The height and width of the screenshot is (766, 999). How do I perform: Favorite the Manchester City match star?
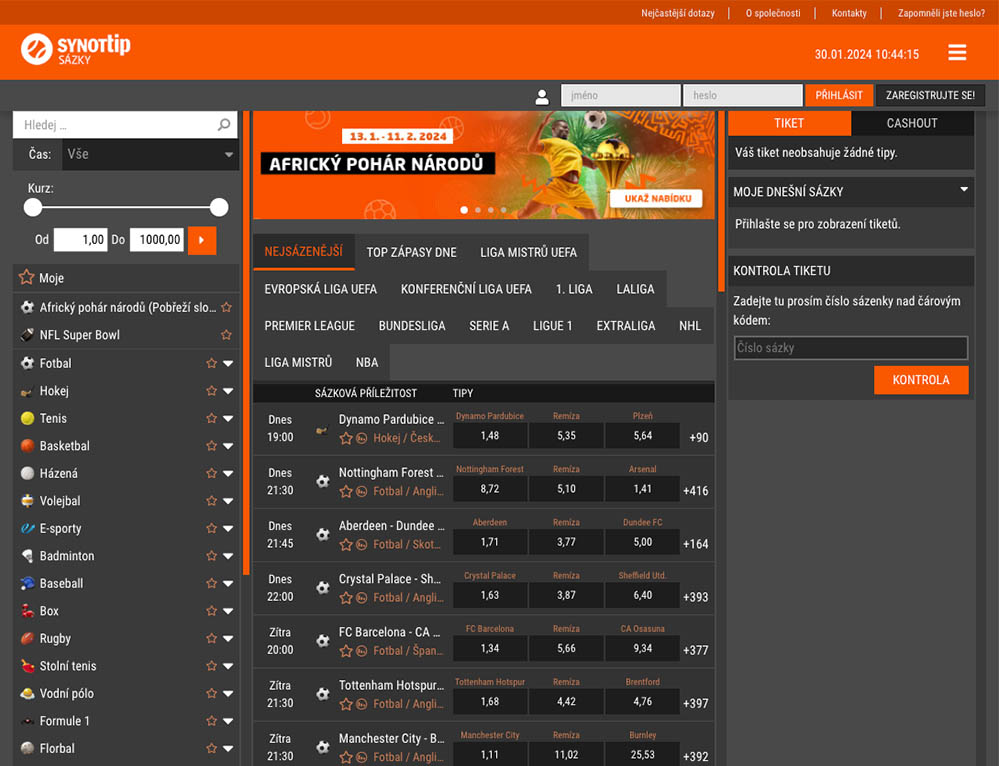coord(346,757)
